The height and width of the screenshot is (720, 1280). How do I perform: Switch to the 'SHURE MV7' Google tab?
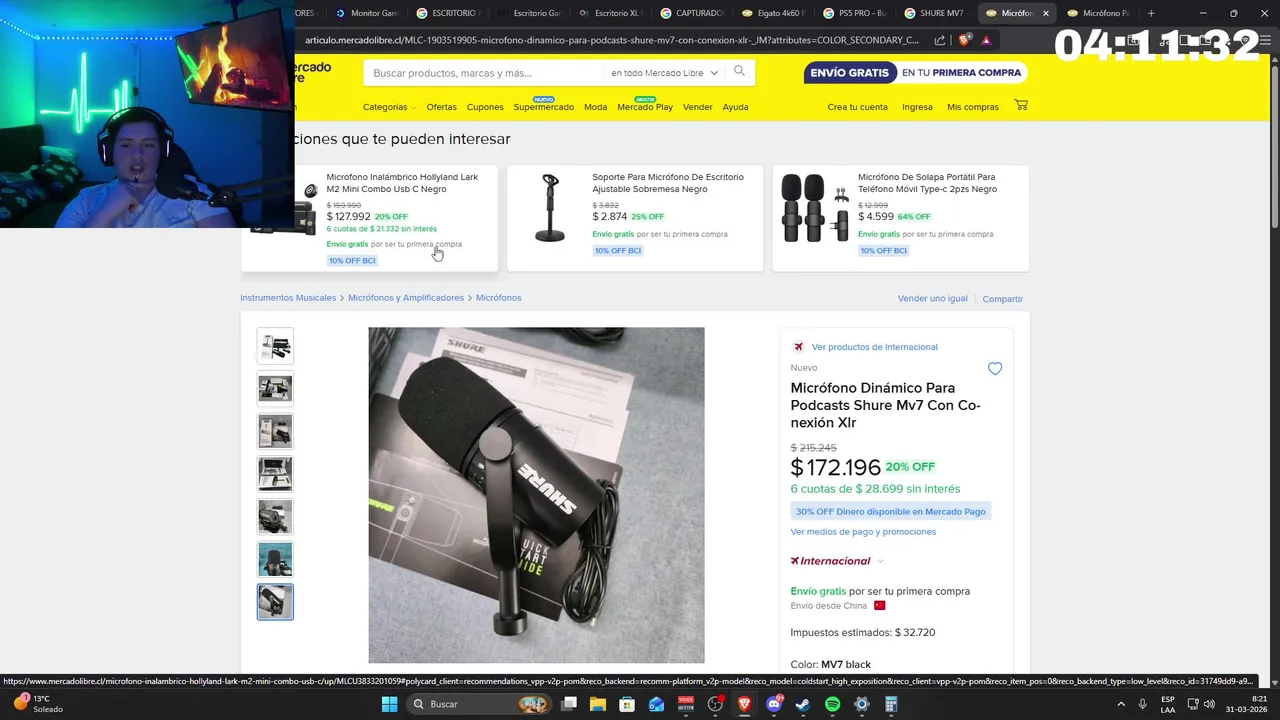coord(936,13)
